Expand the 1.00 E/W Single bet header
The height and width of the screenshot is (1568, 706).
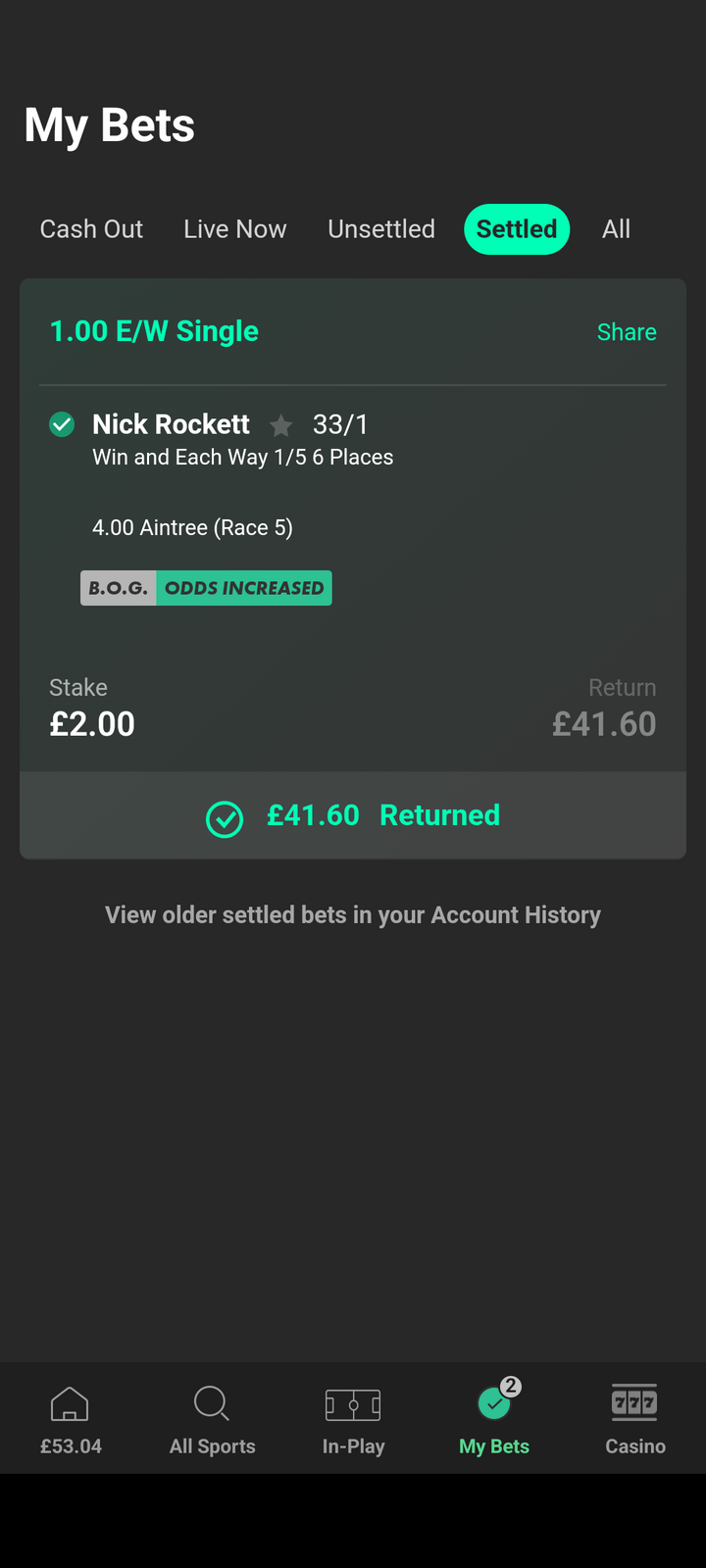pos(154,331)
